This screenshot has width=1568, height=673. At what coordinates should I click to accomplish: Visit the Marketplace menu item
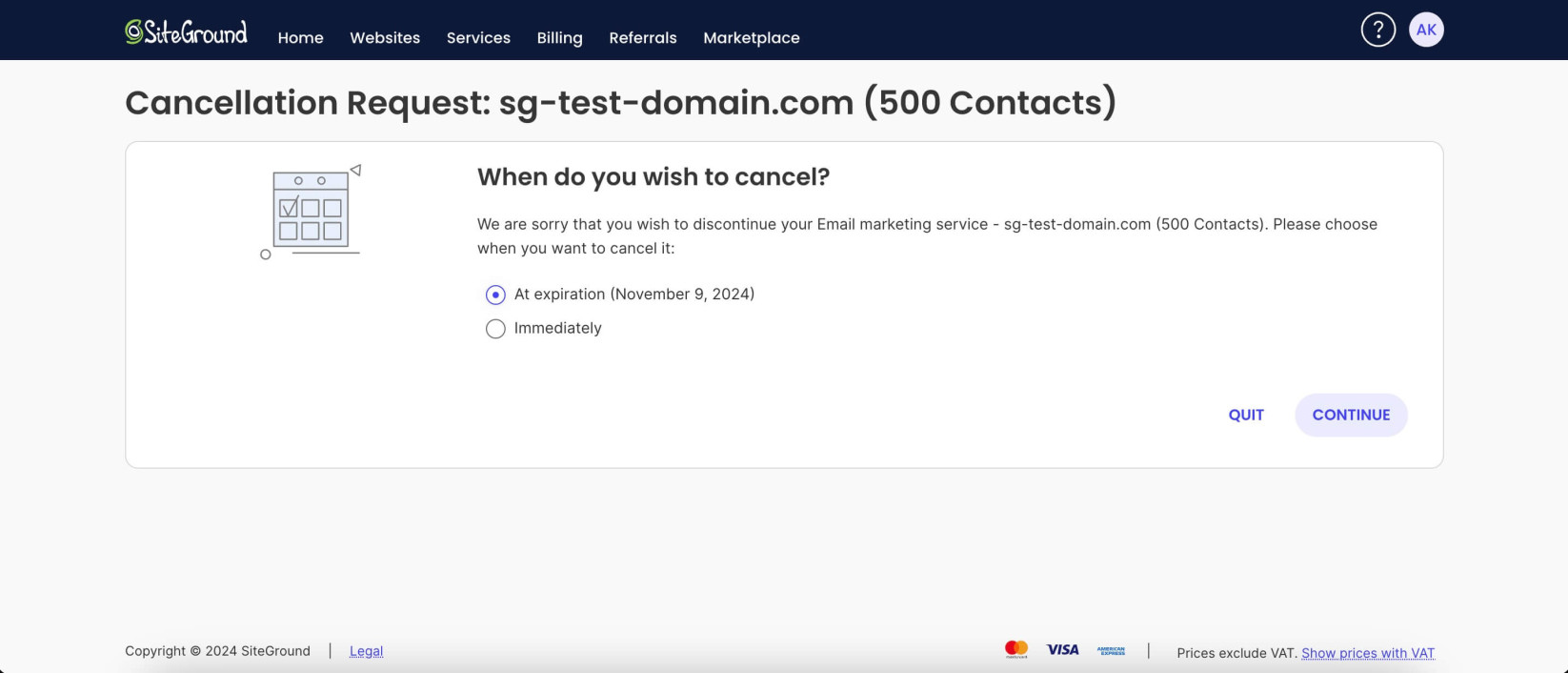click(x=752, y=38)
